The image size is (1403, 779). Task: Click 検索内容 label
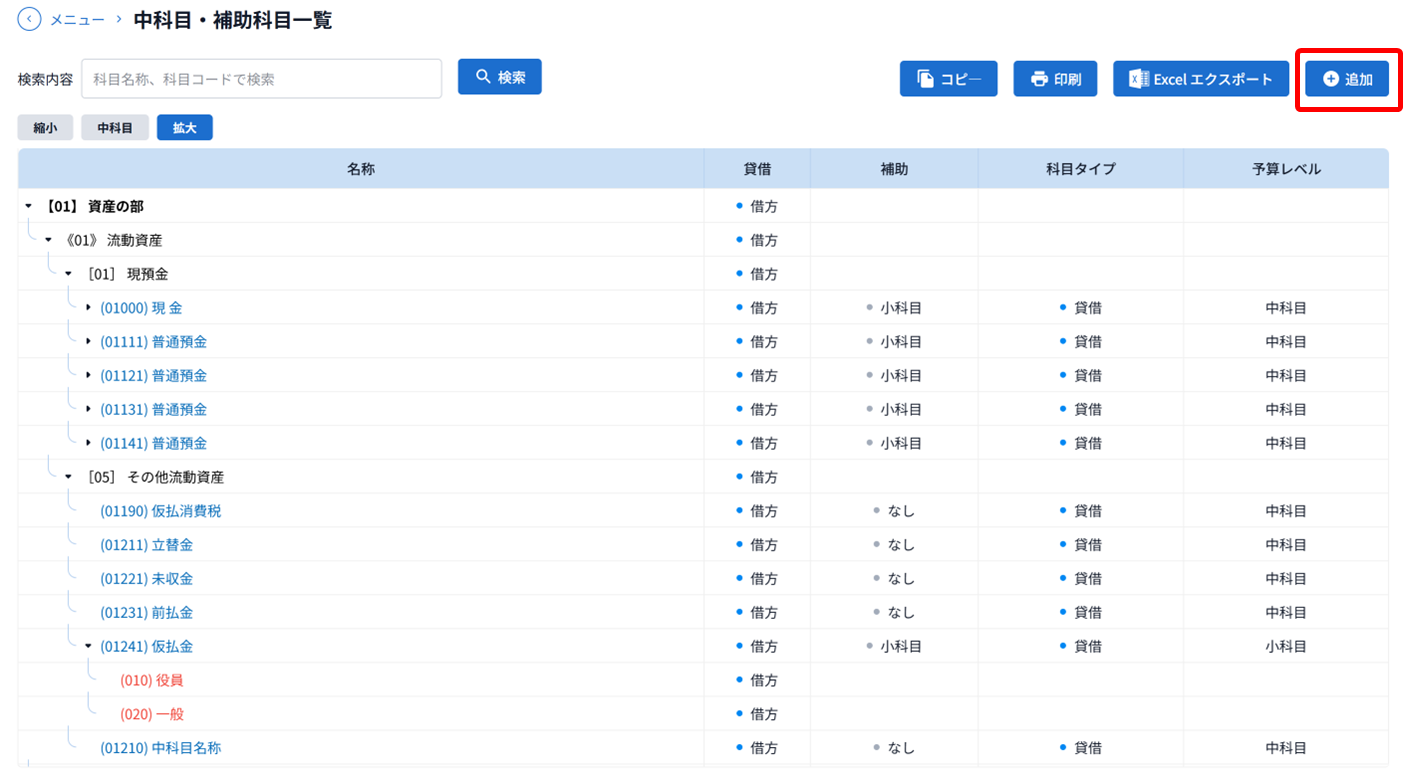click(45, 79)
